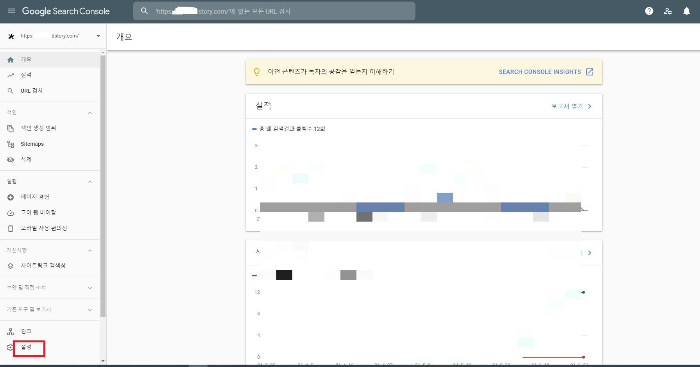This screenshot has height=367, width=700.
Task: Click the 페이지 경험 plus-circle icon
Action: [11, 197]
